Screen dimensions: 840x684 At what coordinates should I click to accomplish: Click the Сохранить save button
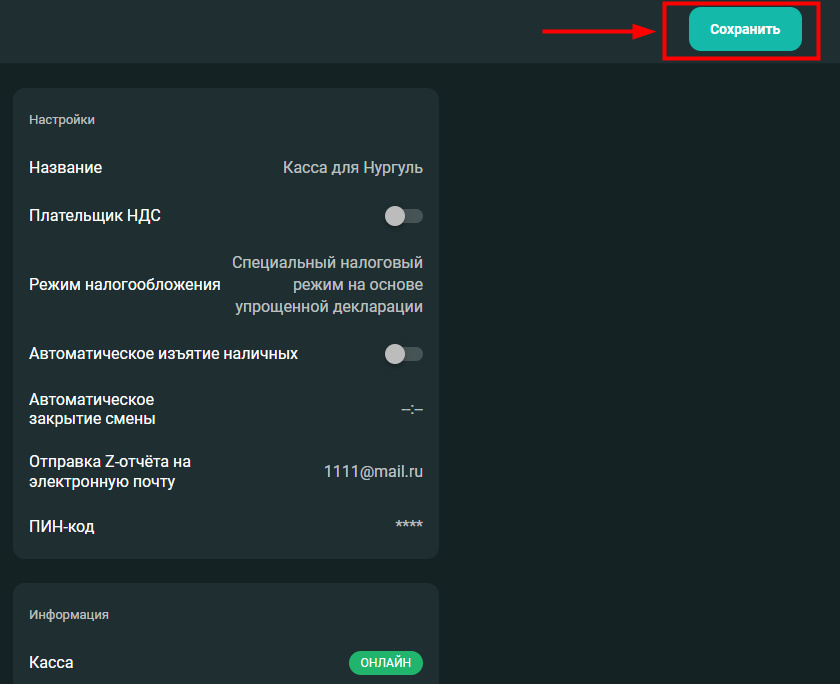tap(745, 29)
